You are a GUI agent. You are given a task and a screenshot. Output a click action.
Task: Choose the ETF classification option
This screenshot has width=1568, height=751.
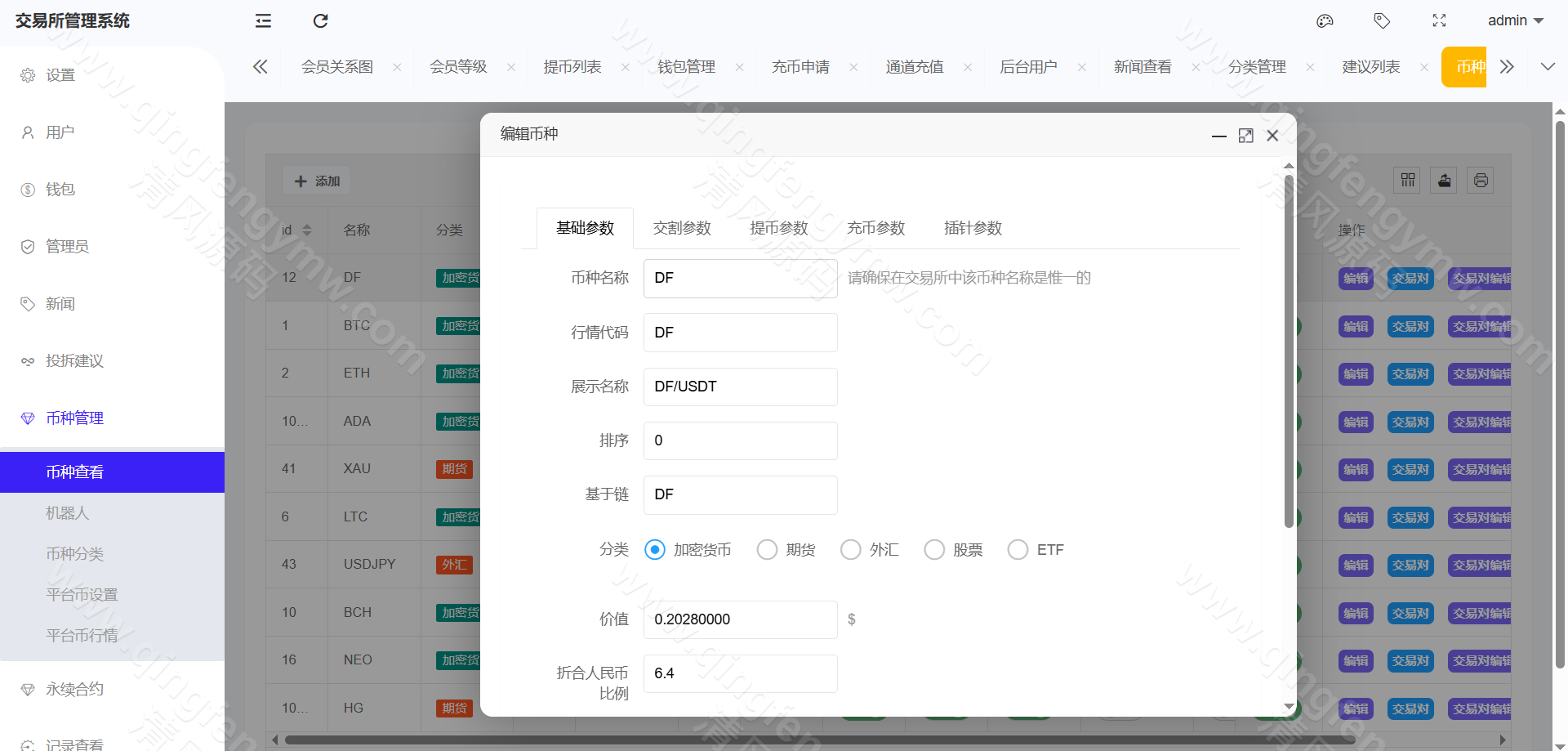click(1017, 549)
